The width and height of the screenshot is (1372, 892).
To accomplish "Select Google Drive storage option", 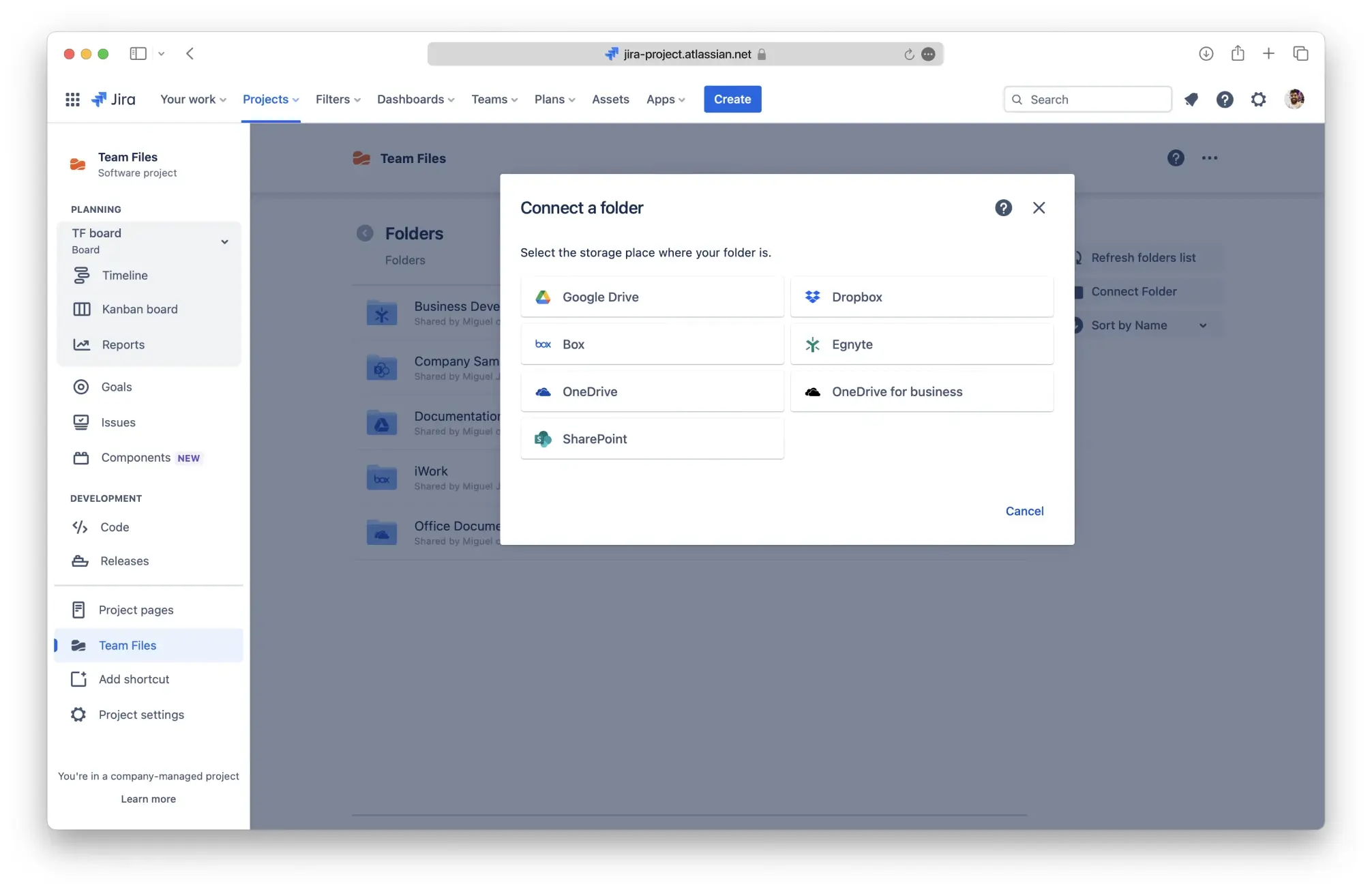I will tap(652, 297).
